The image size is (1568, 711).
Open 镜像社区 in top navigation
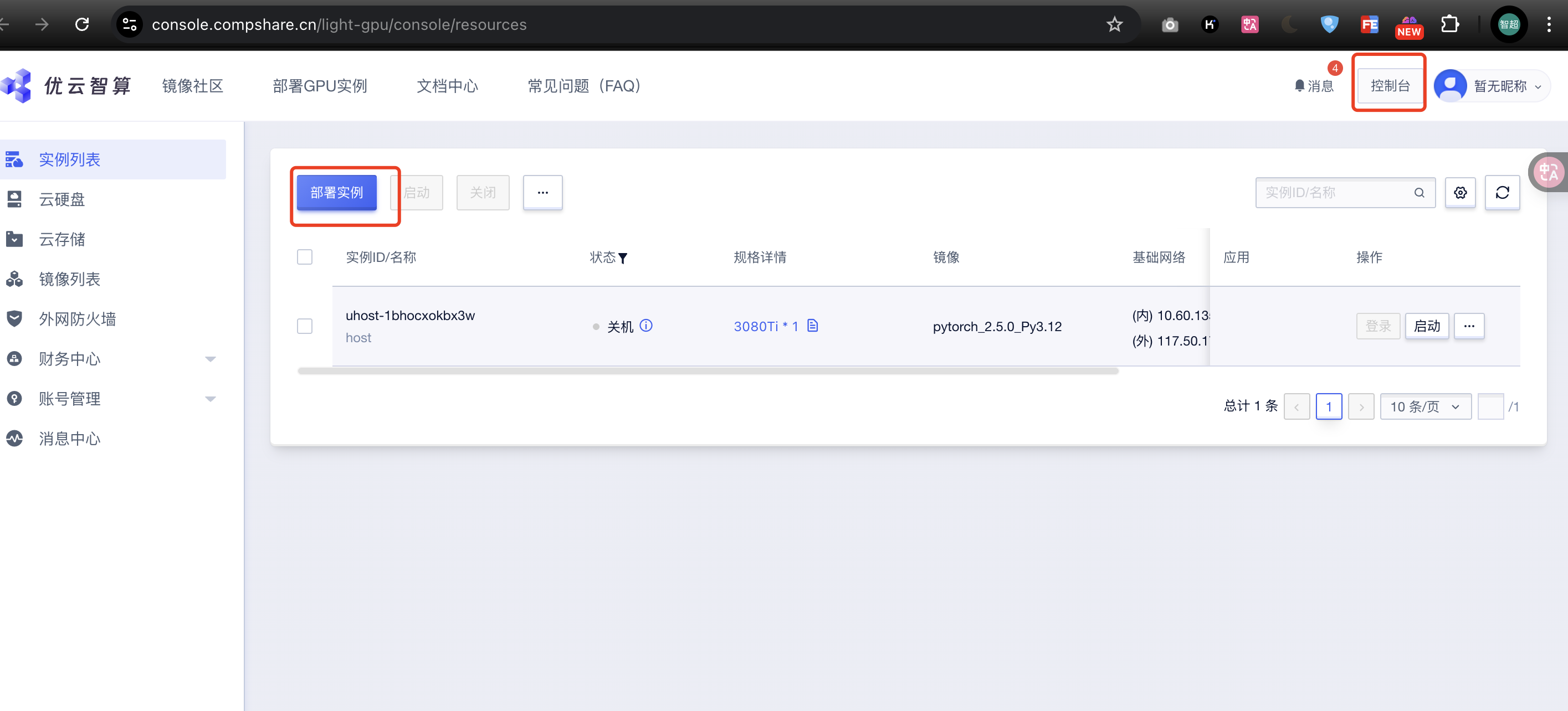pos(192,86)
